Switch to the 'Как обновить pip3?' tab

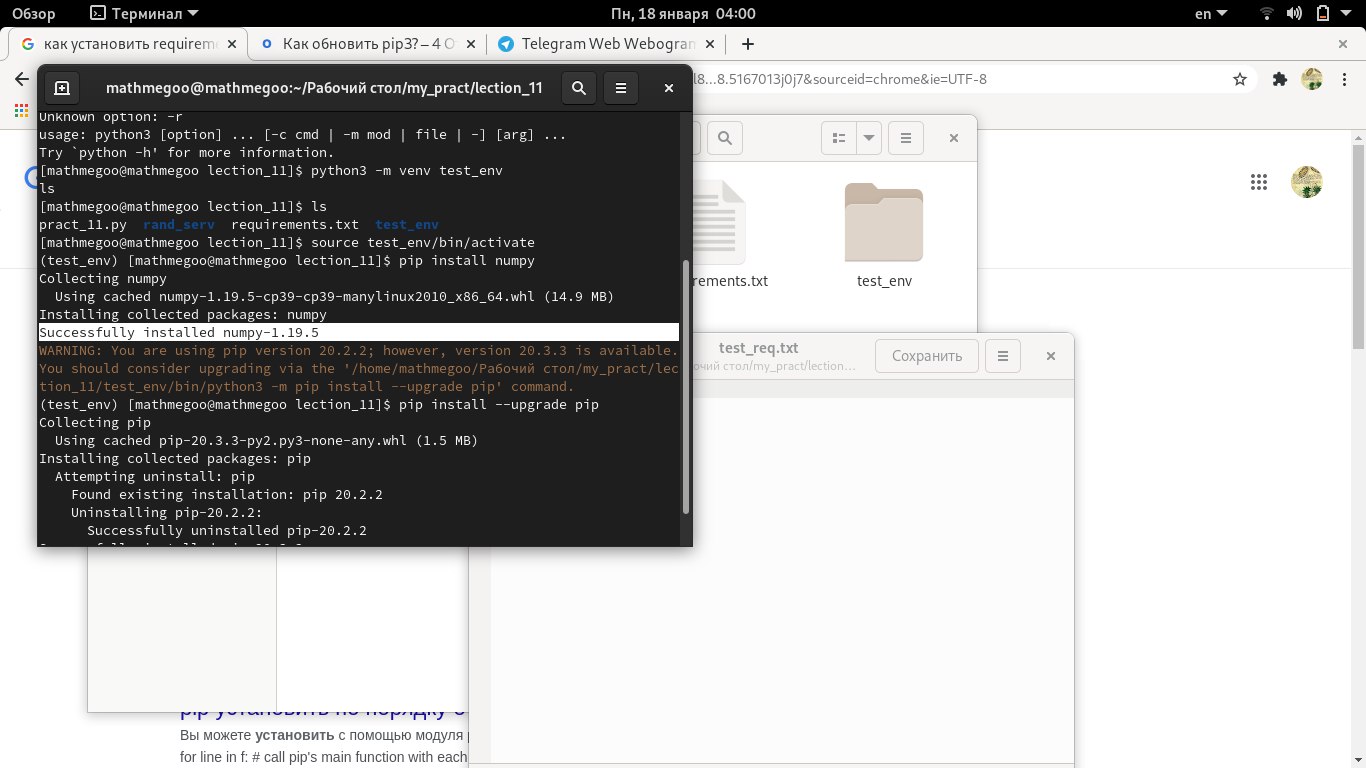(x=368, y=44)
